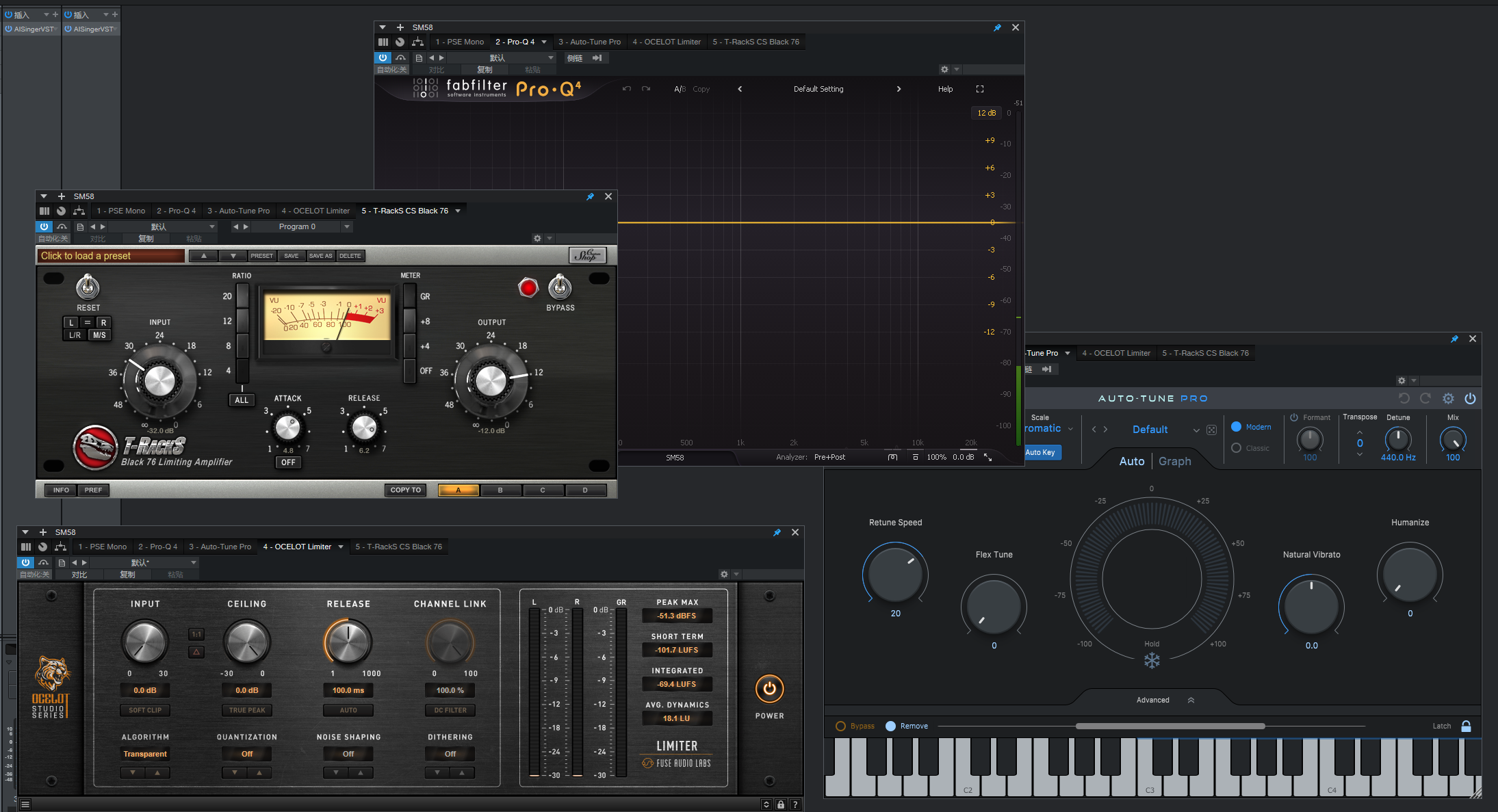Click Auto-Tune random preset dice icon

pos(1211,430)
